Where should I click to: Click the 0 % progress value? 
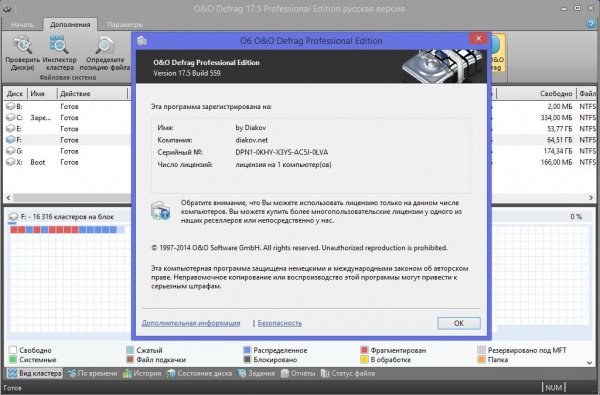point(576,217)
